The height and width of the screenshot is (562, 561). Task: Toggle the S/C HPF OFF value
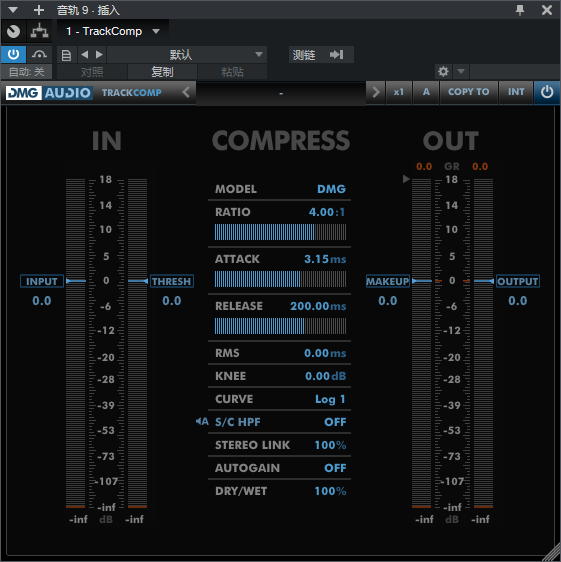coord(335,422)
